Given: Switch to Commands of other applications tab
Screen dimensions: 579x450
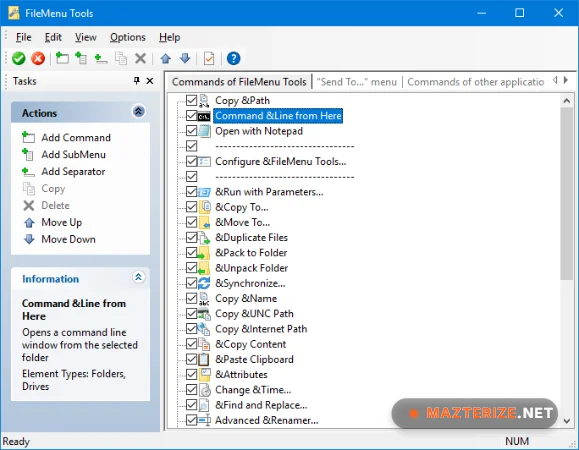Looking at the screenshot, I should [x=476, y=82].
